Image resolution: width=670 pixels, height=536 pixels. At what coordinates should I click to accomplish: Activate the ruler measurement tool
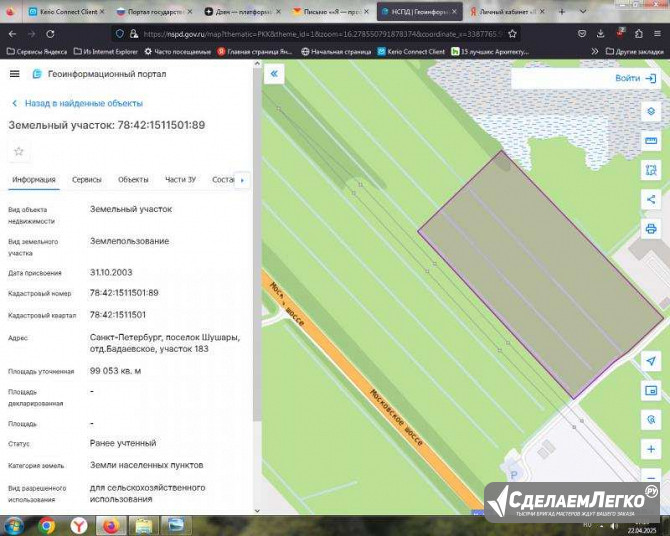(x=651, y=141)
